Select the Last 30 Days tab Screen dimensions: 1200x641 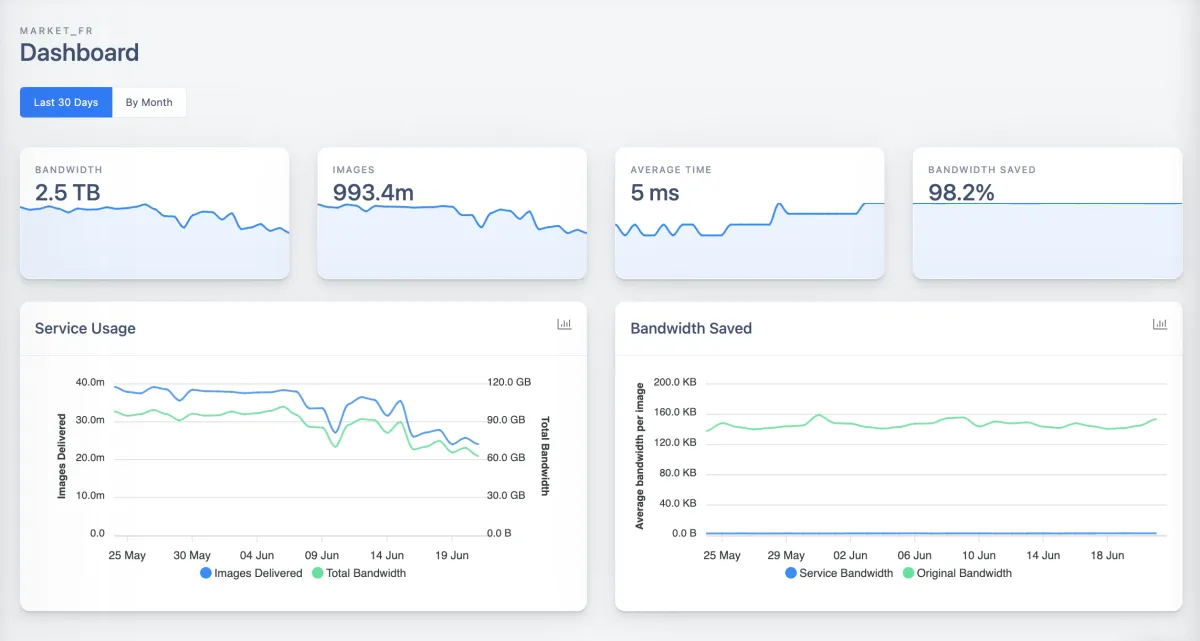[66, 103]
